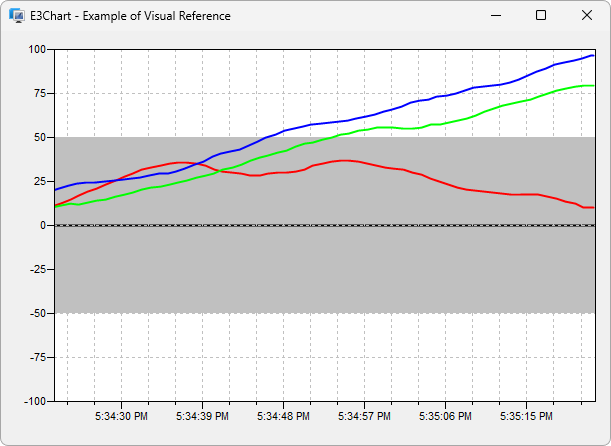Click the 0 label on the vertical axis
Image resolution: width=611 pixels, height=446 pixels.
[x=43, y=226]
